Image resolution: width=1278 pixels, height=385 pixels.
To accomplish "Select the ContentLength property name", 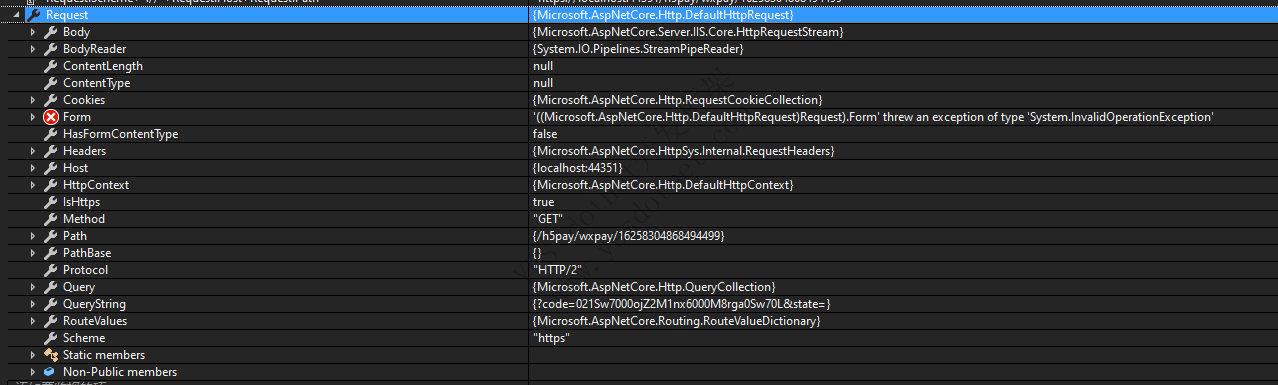I will point(103,66).
